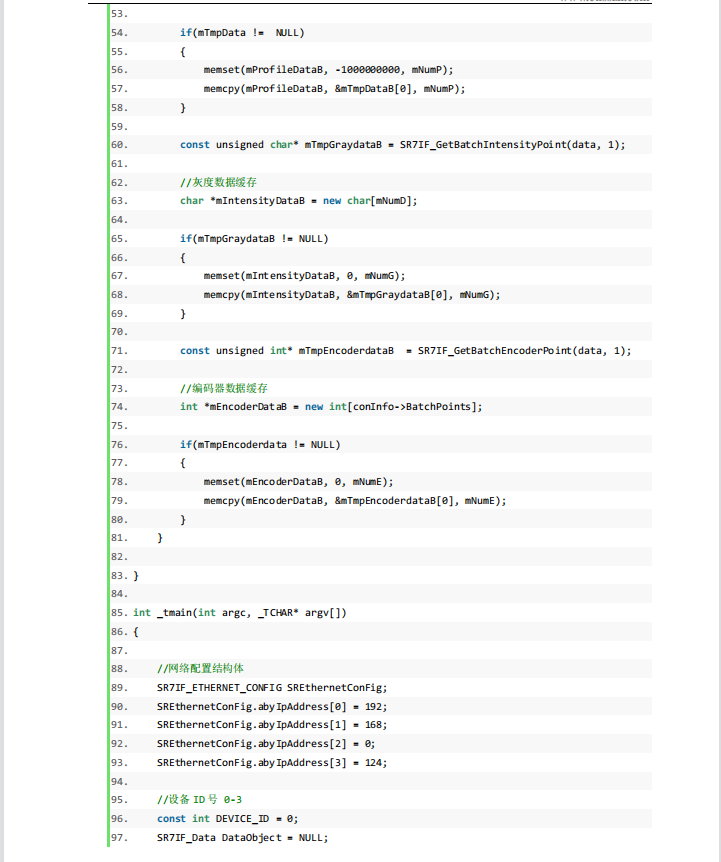The image size is (721, 862).
Task: Click the line 'SR7IF_Data DataObject = NULL;'
Action: 242,838
